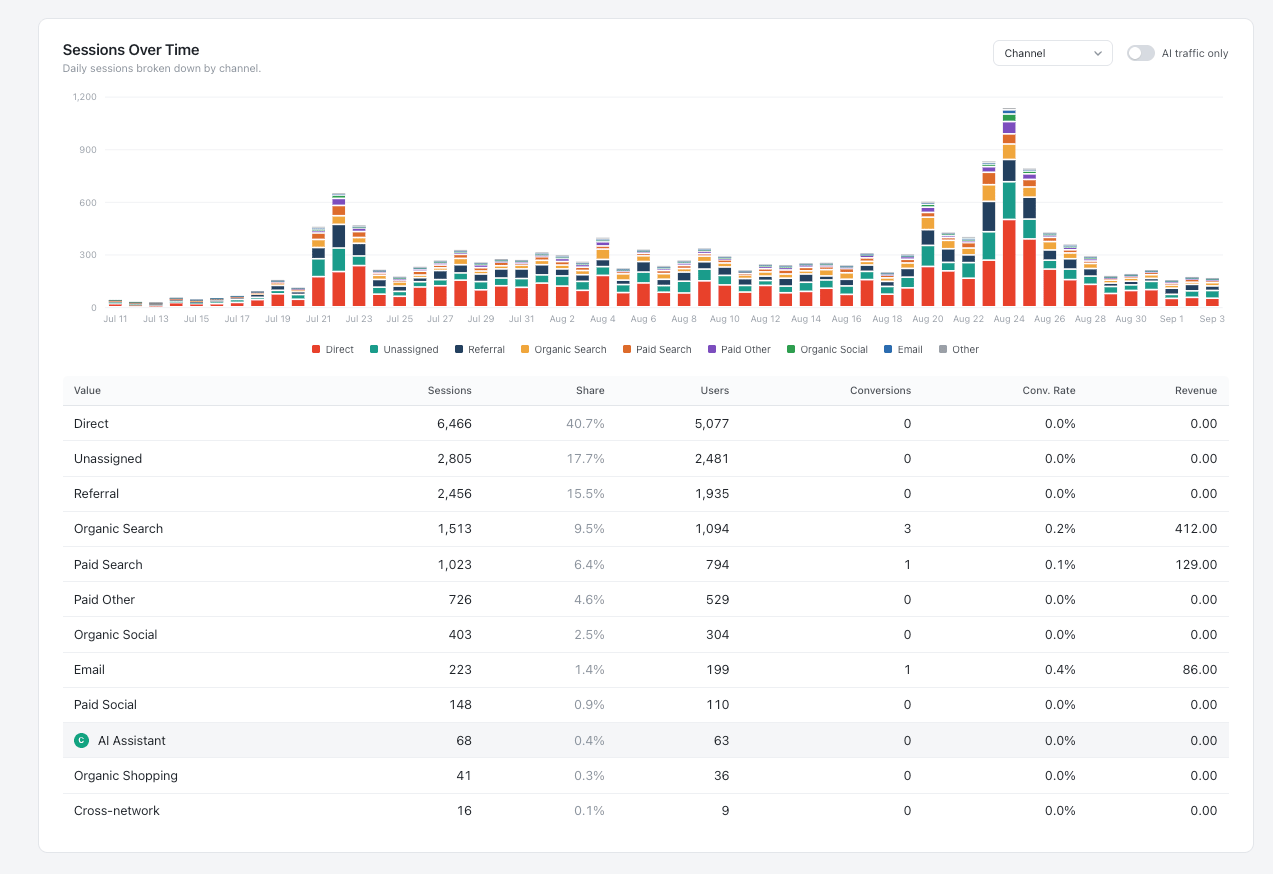Select the Organic Search row label

point(118,529)
